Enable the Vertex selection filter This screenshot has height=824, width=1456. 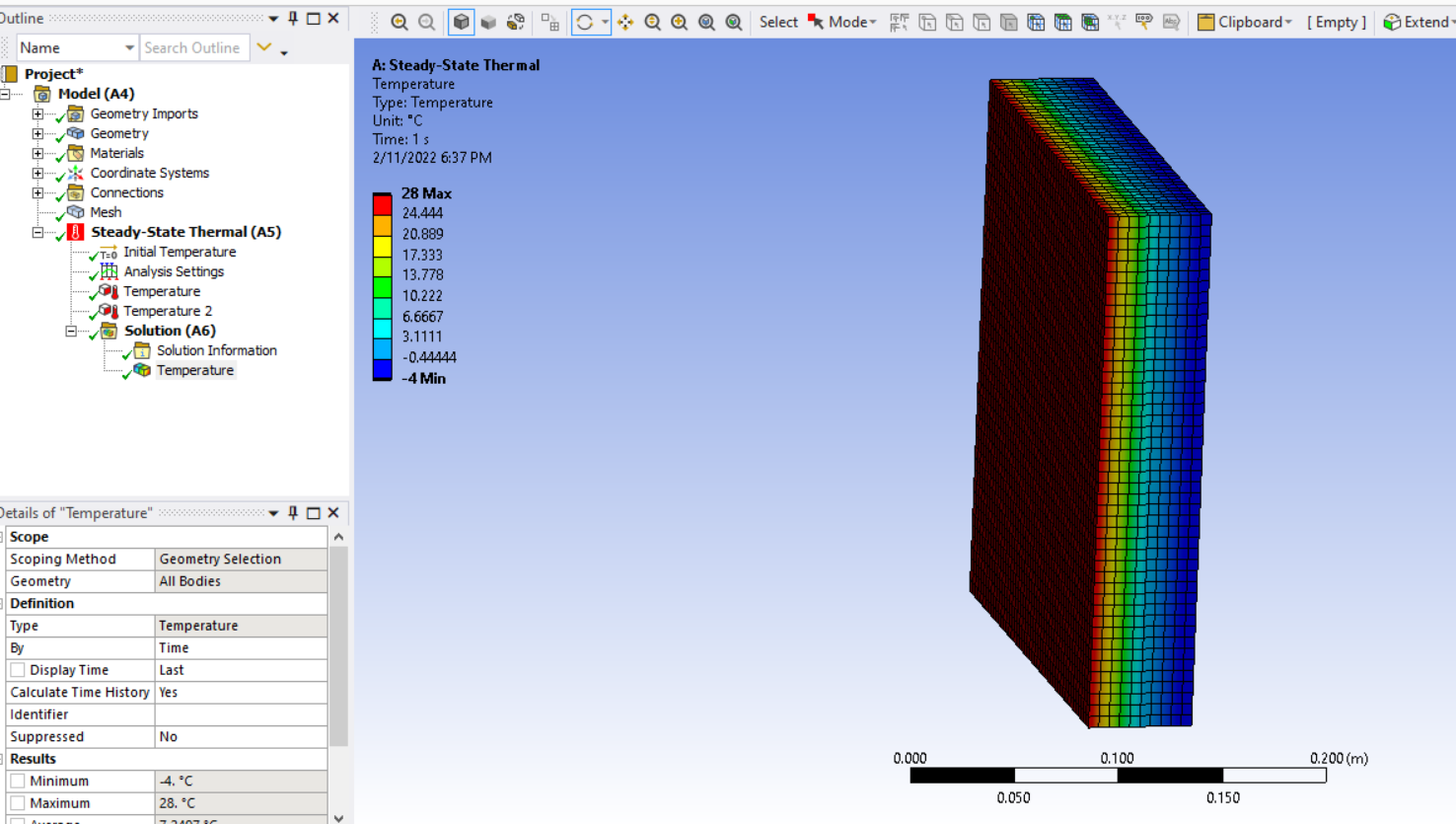pyautogui.click(x=927, y=22)
